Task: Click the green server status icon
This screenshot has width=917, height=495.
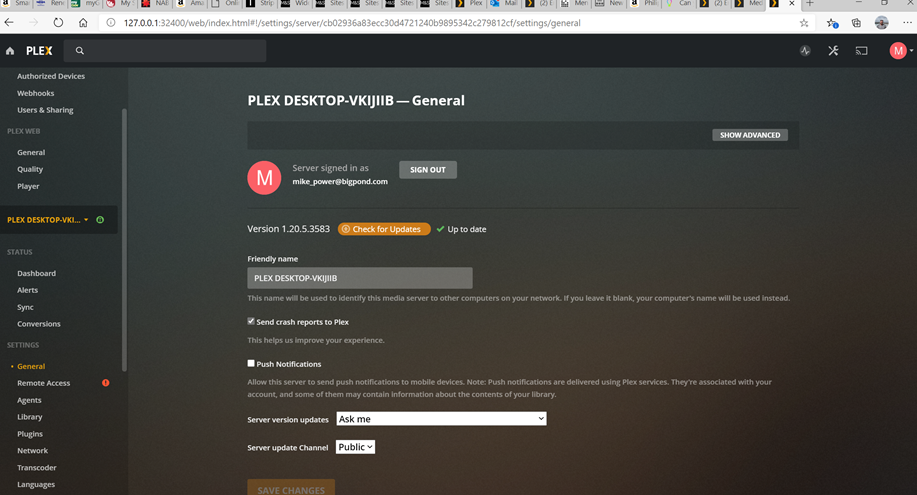Action: tap(100, 220)
